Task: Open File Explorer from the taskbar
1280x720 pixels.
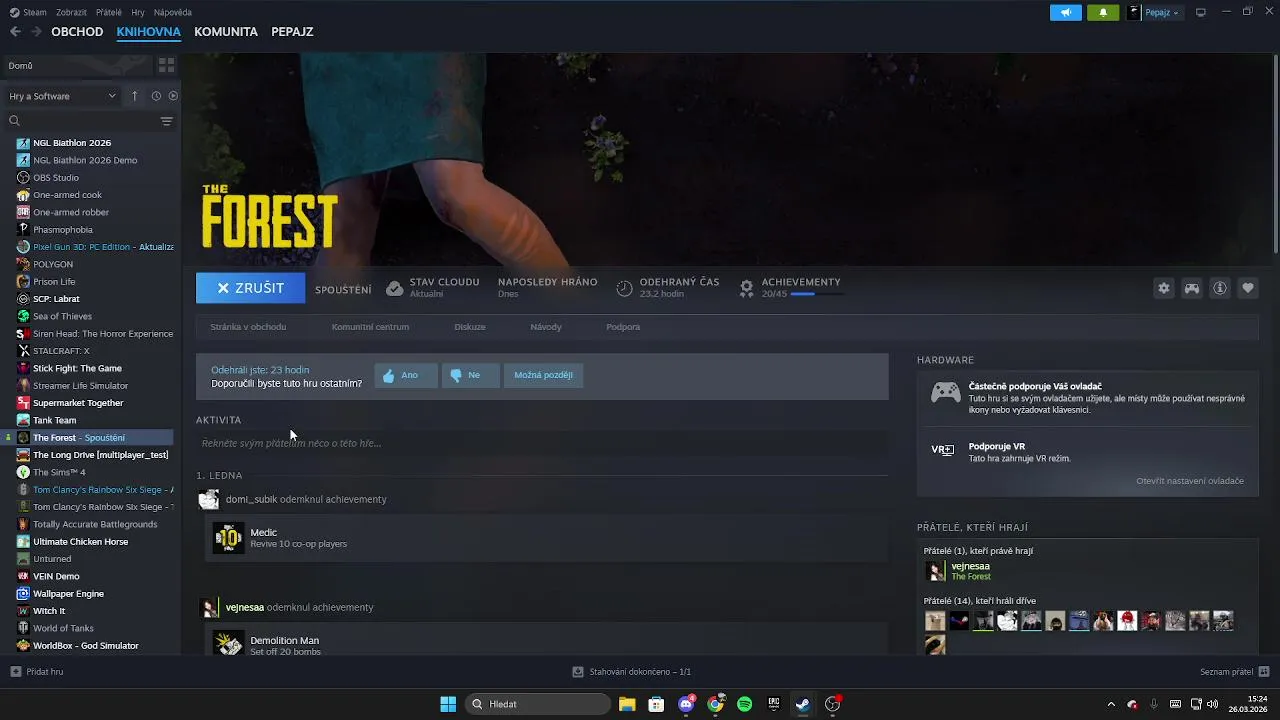Action: 627,704
